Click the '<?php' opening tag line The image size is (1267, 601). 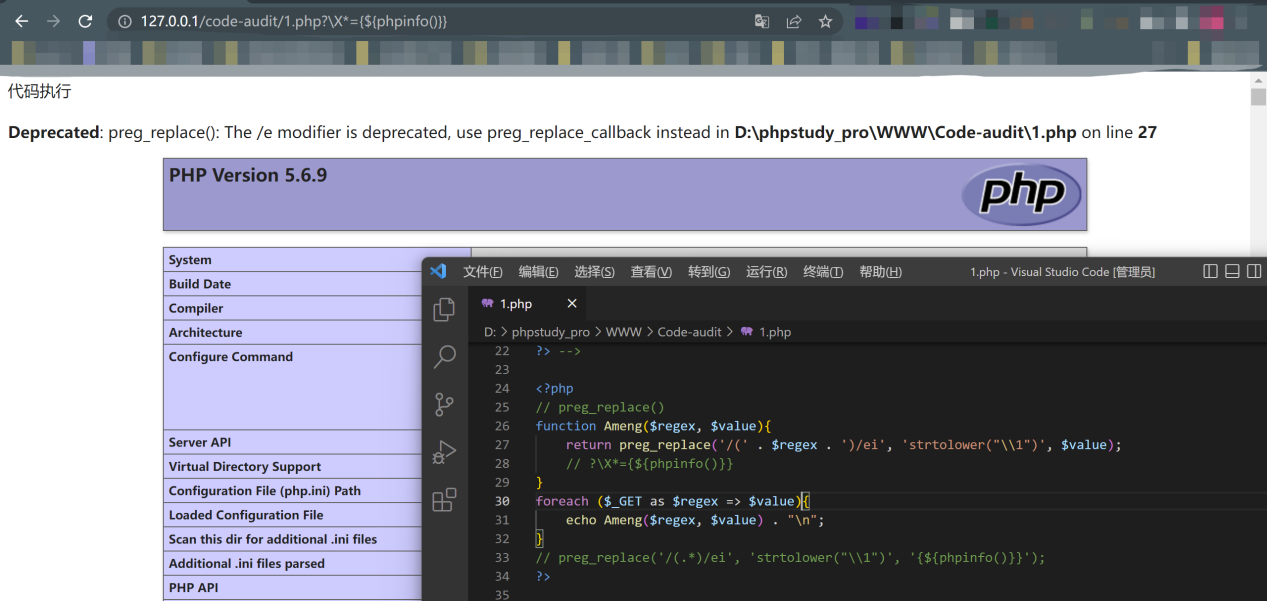tap(555, 389)
